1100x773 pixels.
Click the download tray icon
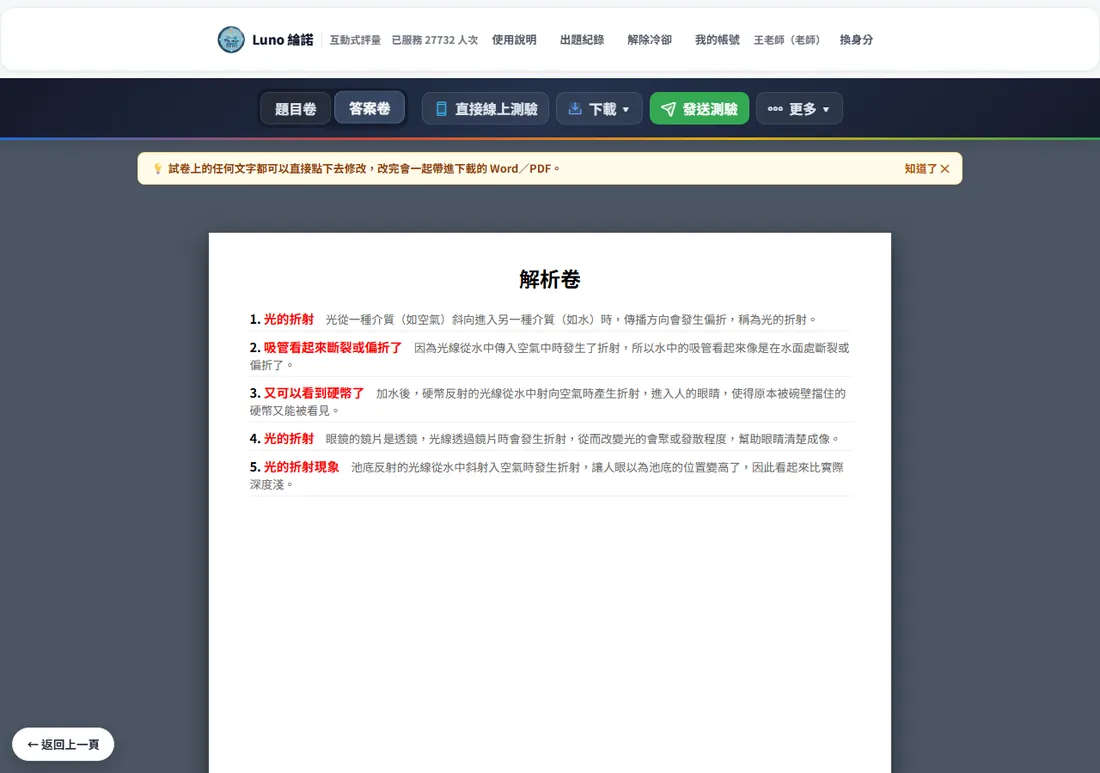(x=575, y=108)
